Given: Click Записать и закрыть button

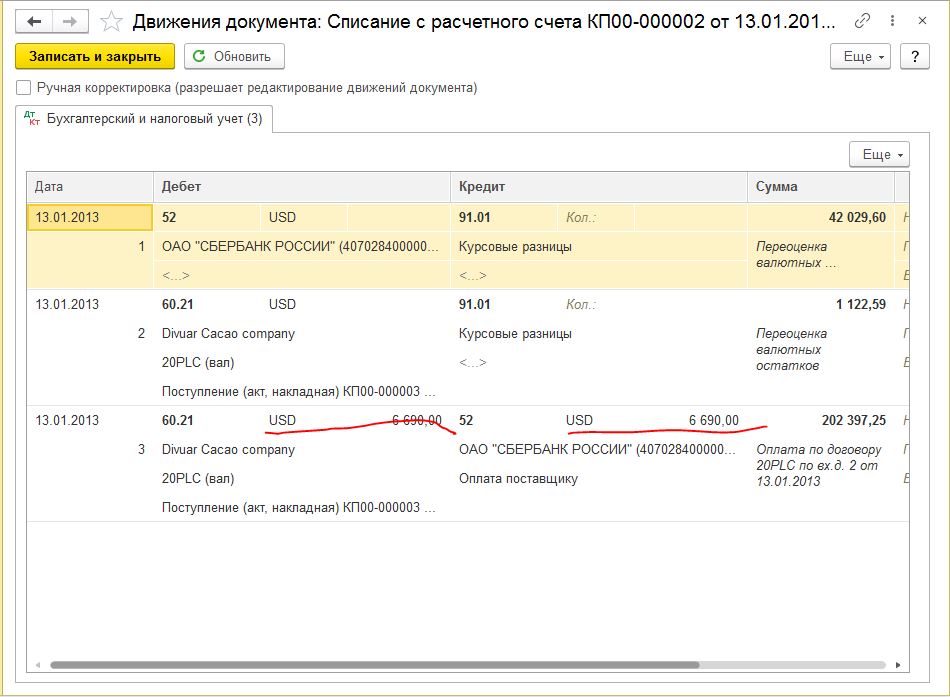Looking at the screenshot, I should [95, 56].
